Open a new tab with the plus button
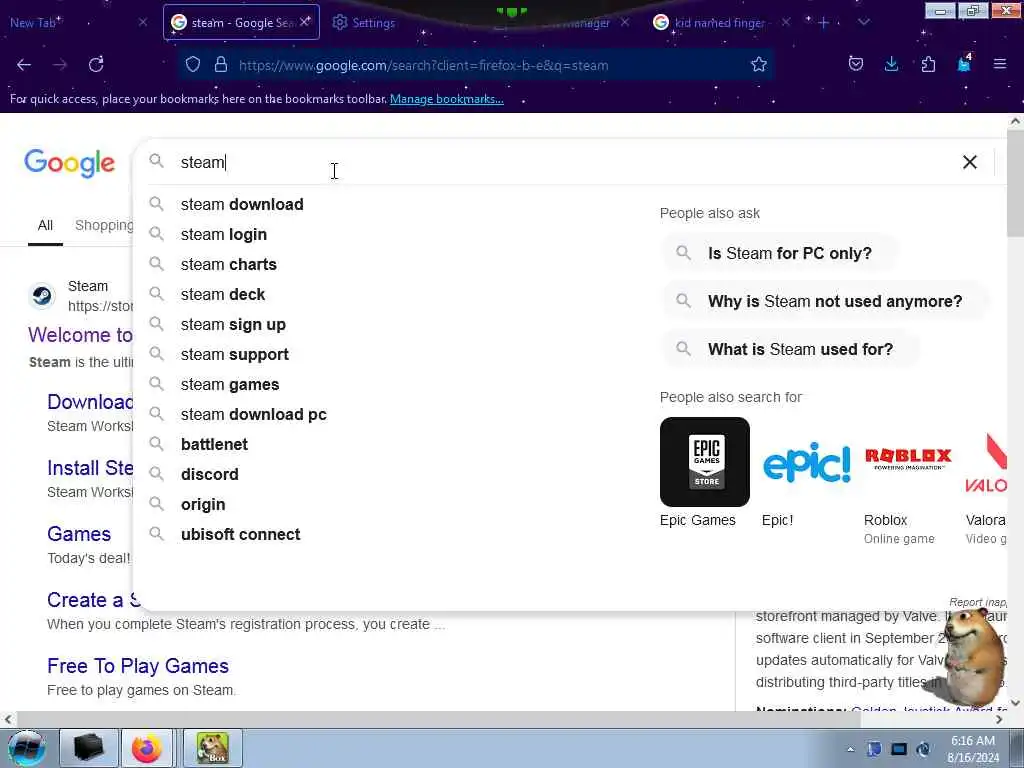Image resolution: width=1024 pixels, height=768 pixels. [824, 23]
